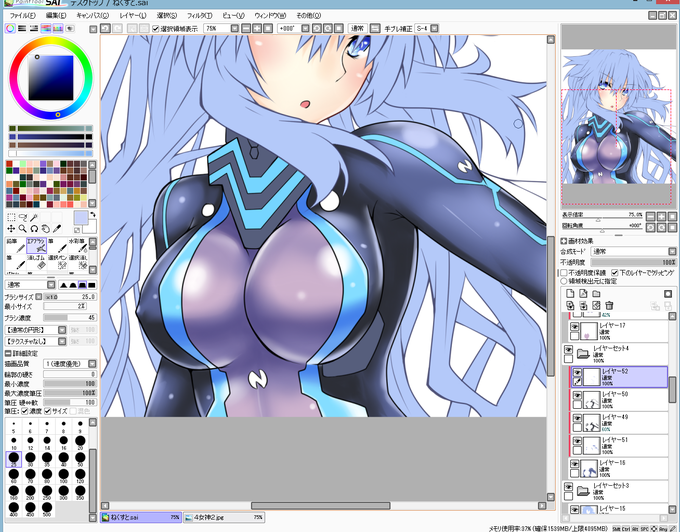Open the キャンバス(C) menu
This screenshot has height=532, width=680.
[93, 16]
